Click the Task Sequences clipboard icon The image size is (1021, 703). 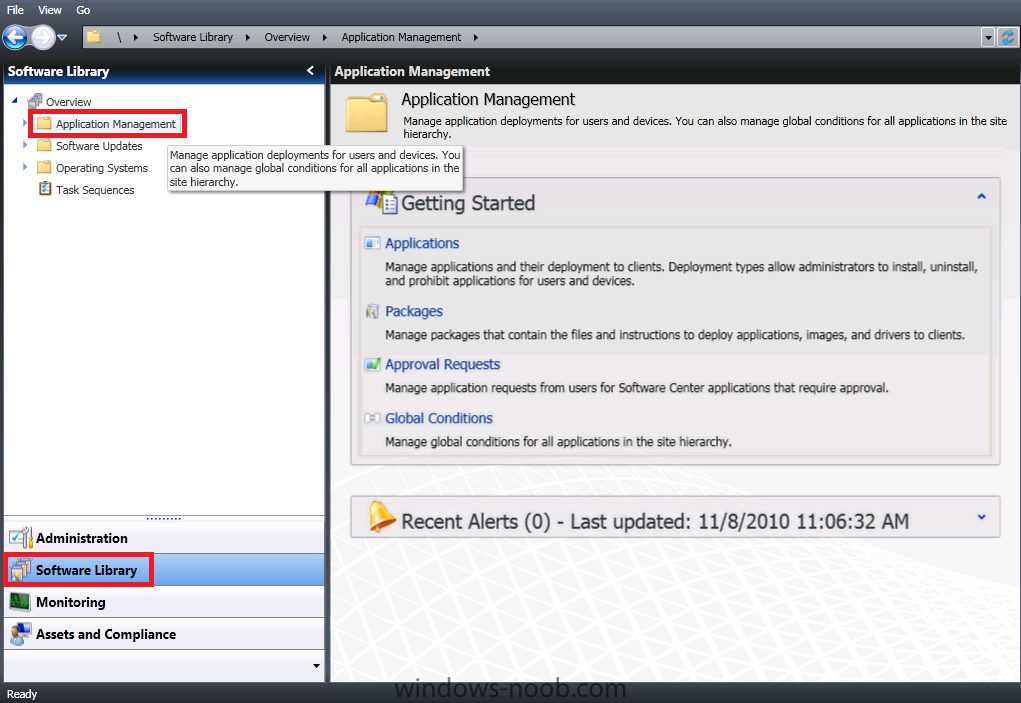coord(45,189)
